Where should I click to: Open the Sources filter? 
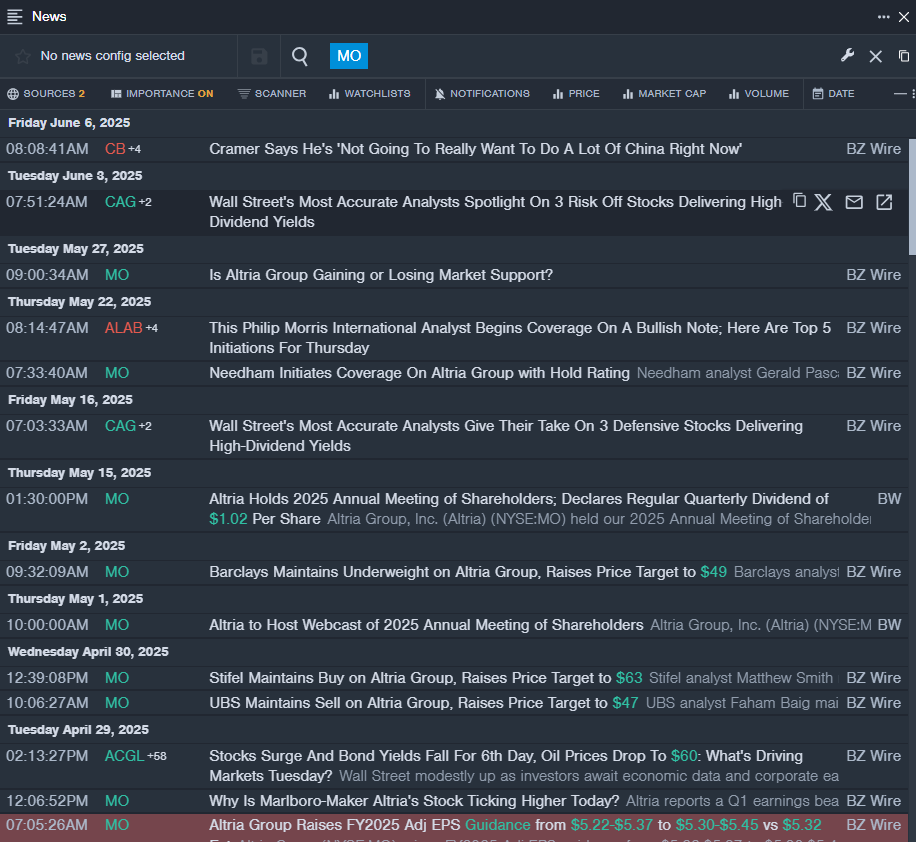coord(46,93)
